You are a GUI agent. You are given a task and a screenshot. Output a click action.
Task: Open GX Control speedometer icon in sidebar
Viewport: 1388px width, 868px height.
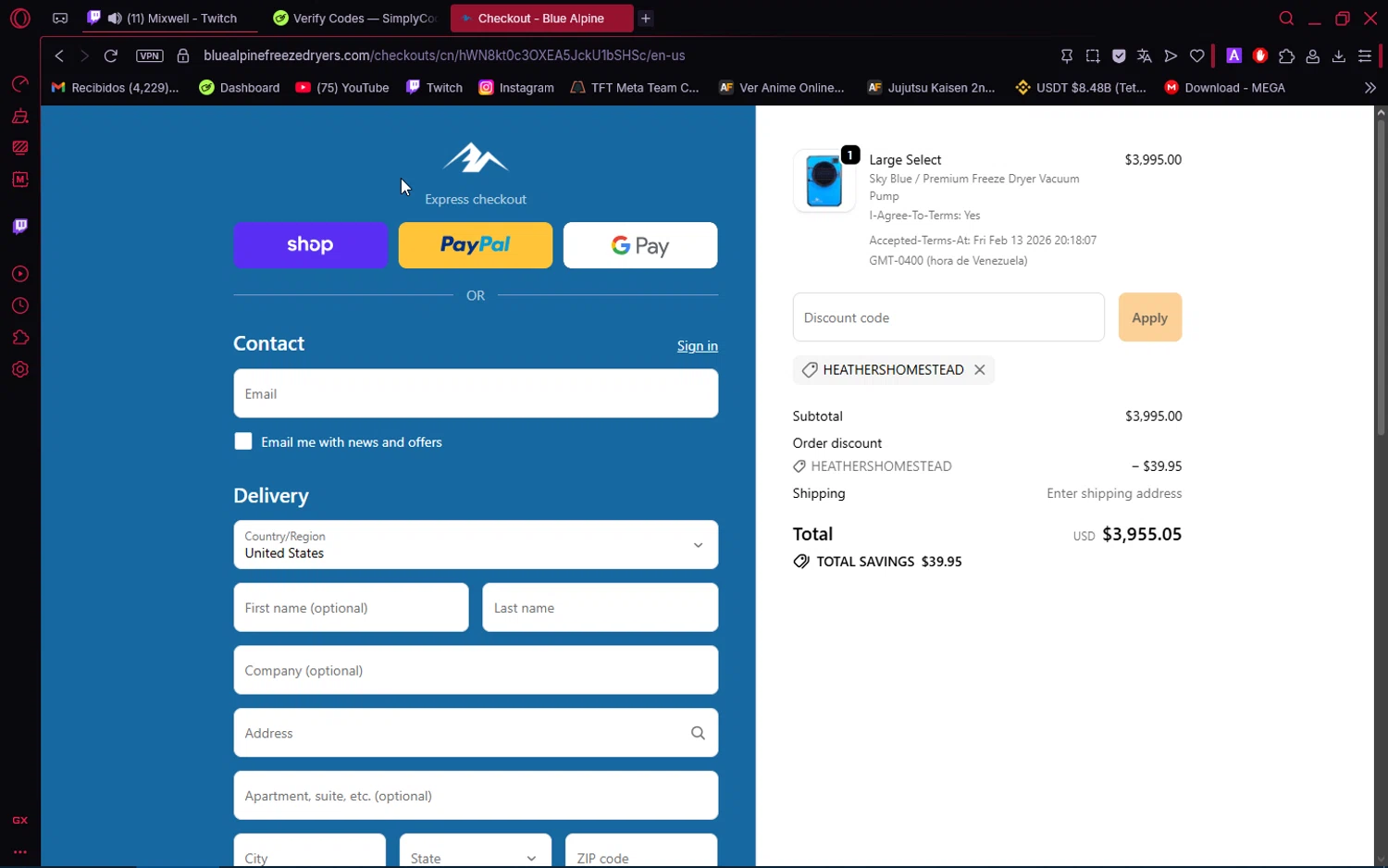coord(20,84)
